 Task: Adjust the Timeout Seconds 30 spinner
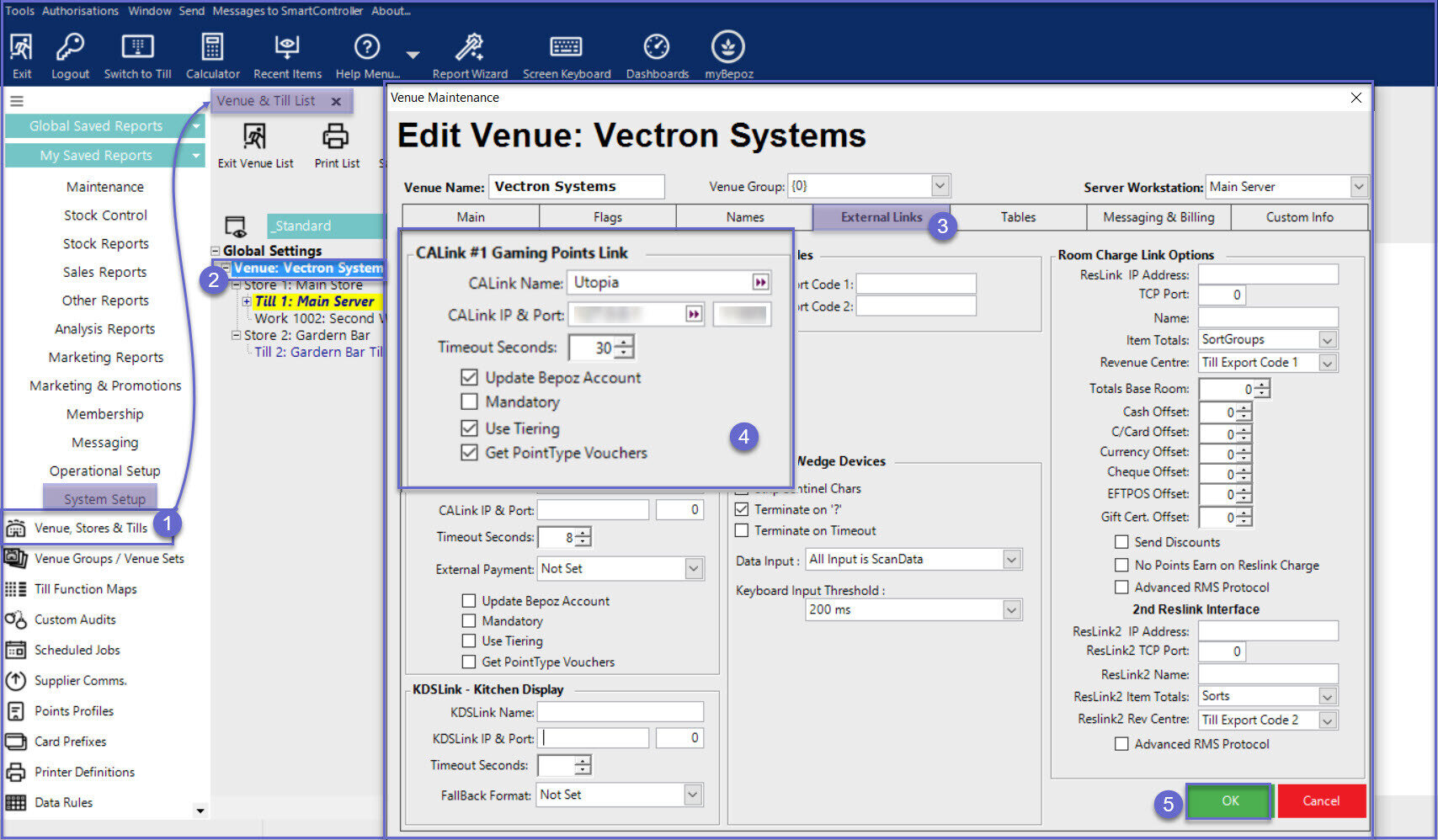pyautogui.click(x=623, y=348)
